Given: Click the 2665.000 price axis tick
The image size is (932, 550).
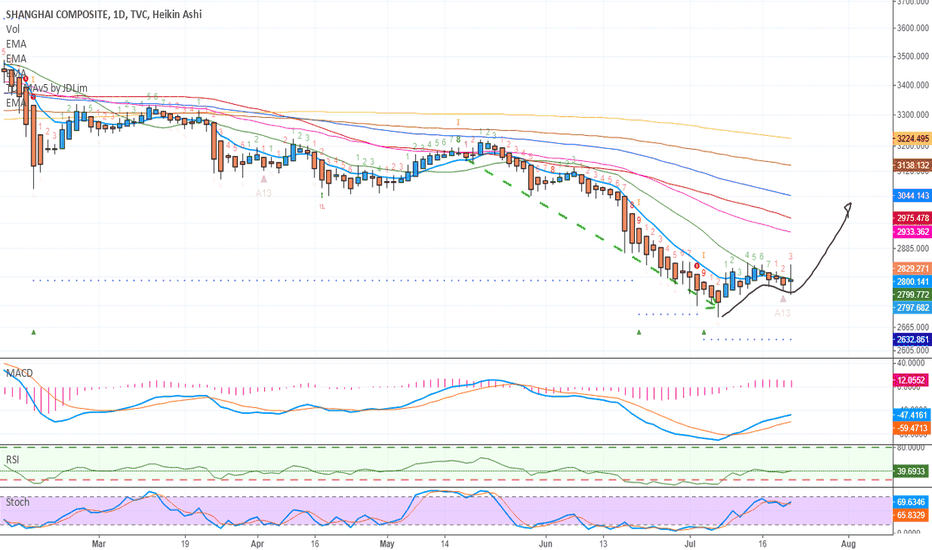Looking at the screenshot, I should (x=913, y=327).
